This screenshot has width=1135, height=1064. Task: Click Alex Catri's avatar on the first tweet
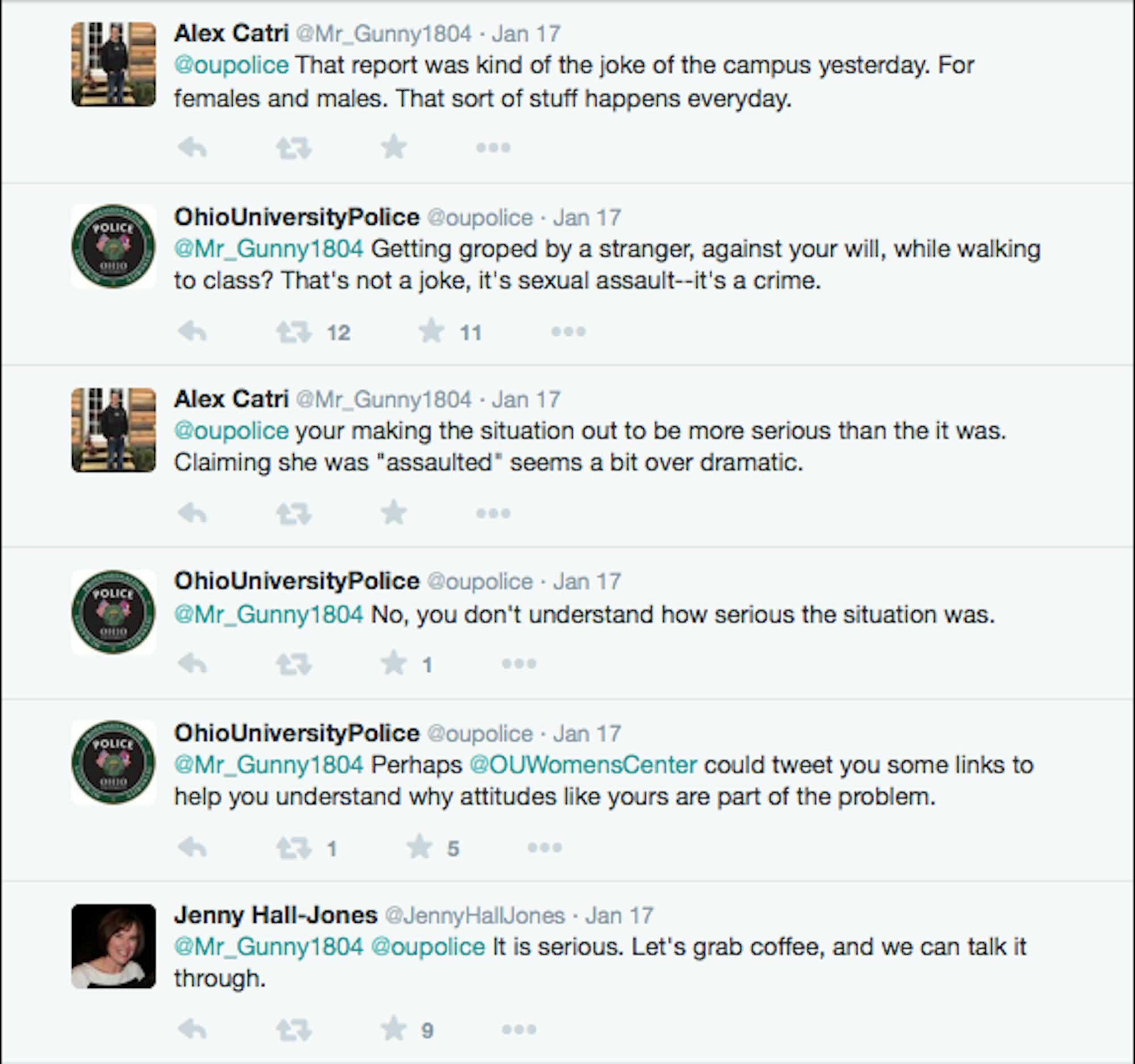tap(113, 65)
